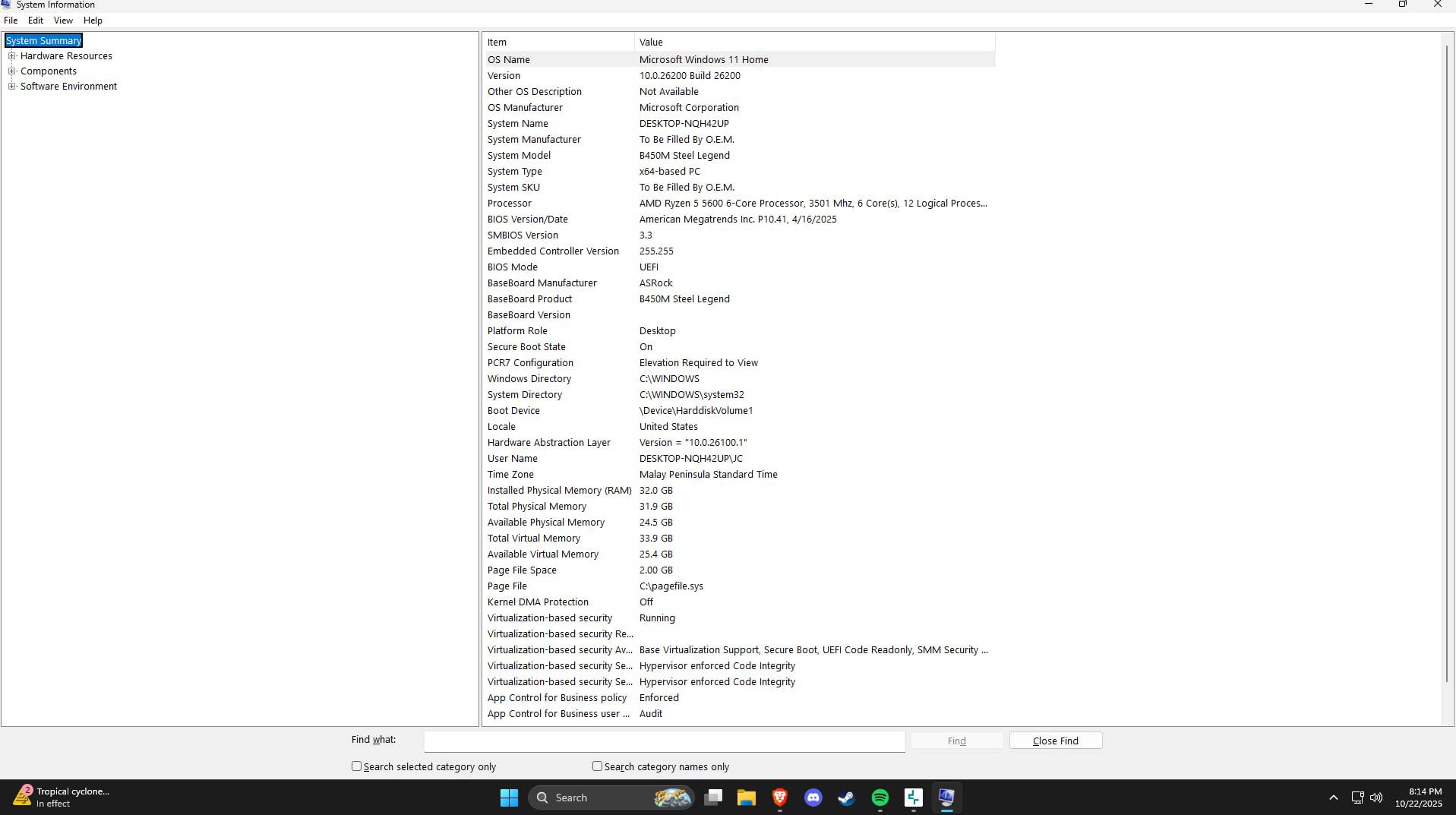Open the Edit menu

(x=36, y=21)
